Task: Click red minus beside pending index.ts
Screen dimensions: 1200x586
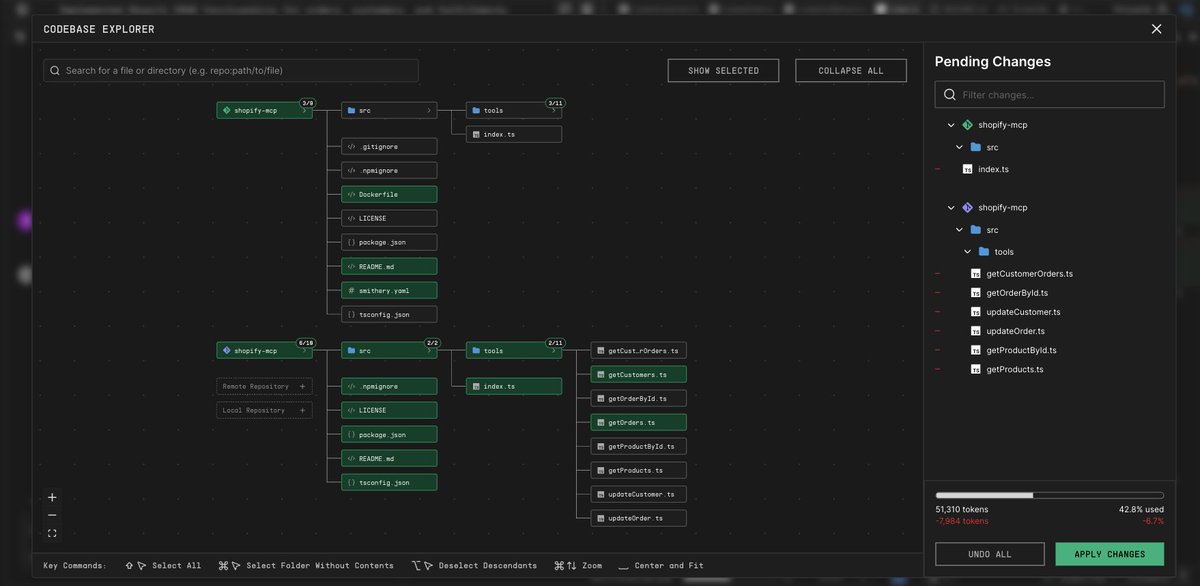Action: click(938, 169)
